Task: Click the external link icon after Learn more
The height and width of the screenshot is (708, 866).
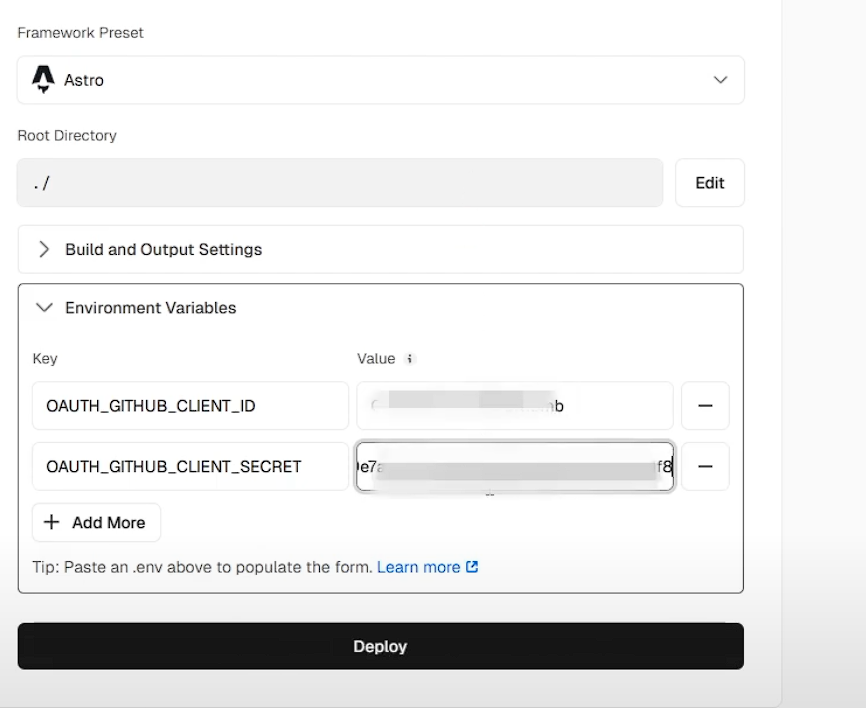Action: [x=472, y=567]
